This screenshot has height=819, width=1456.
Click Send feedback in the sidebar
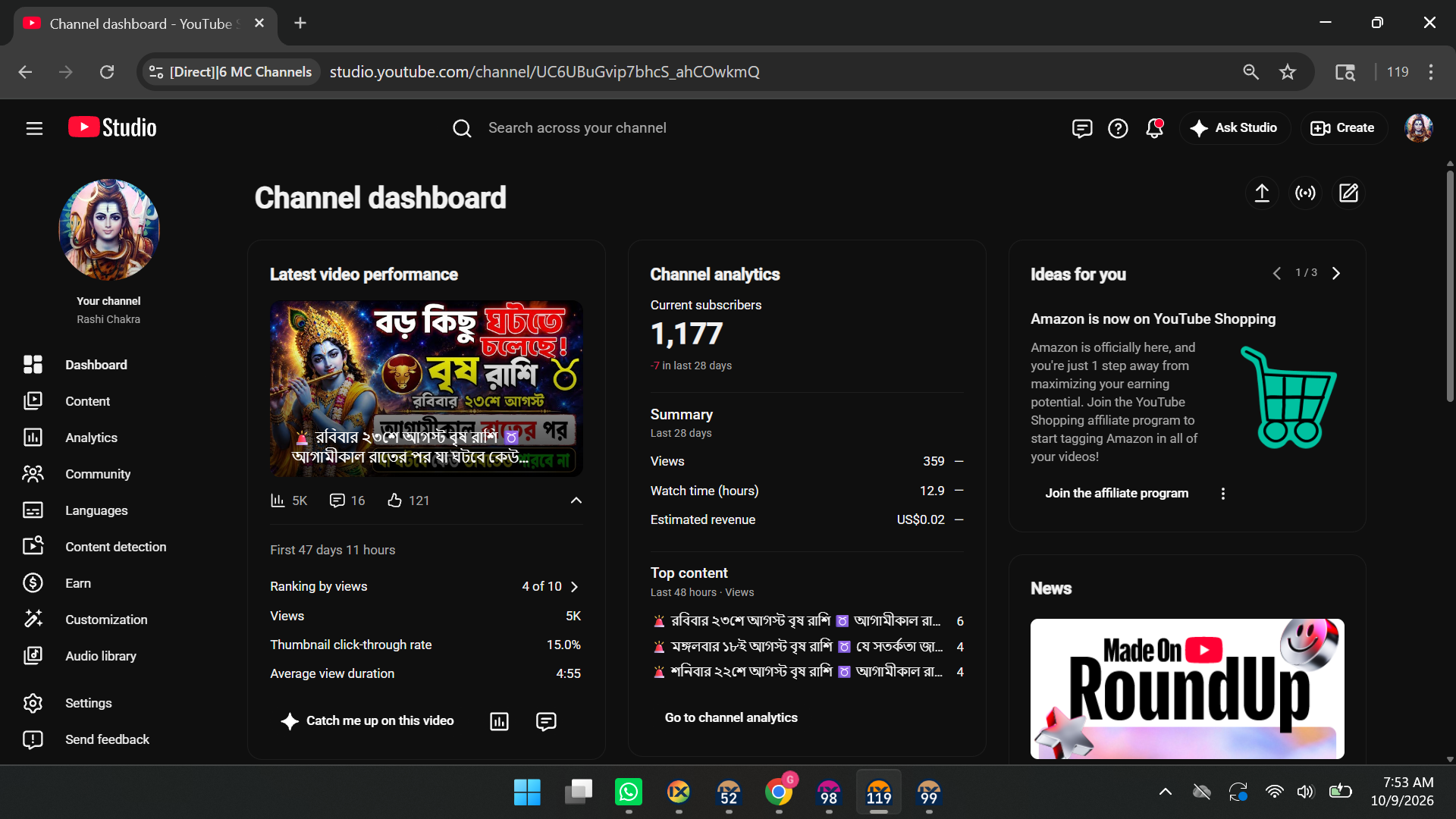pyautogui.click(x=110, y=739)
